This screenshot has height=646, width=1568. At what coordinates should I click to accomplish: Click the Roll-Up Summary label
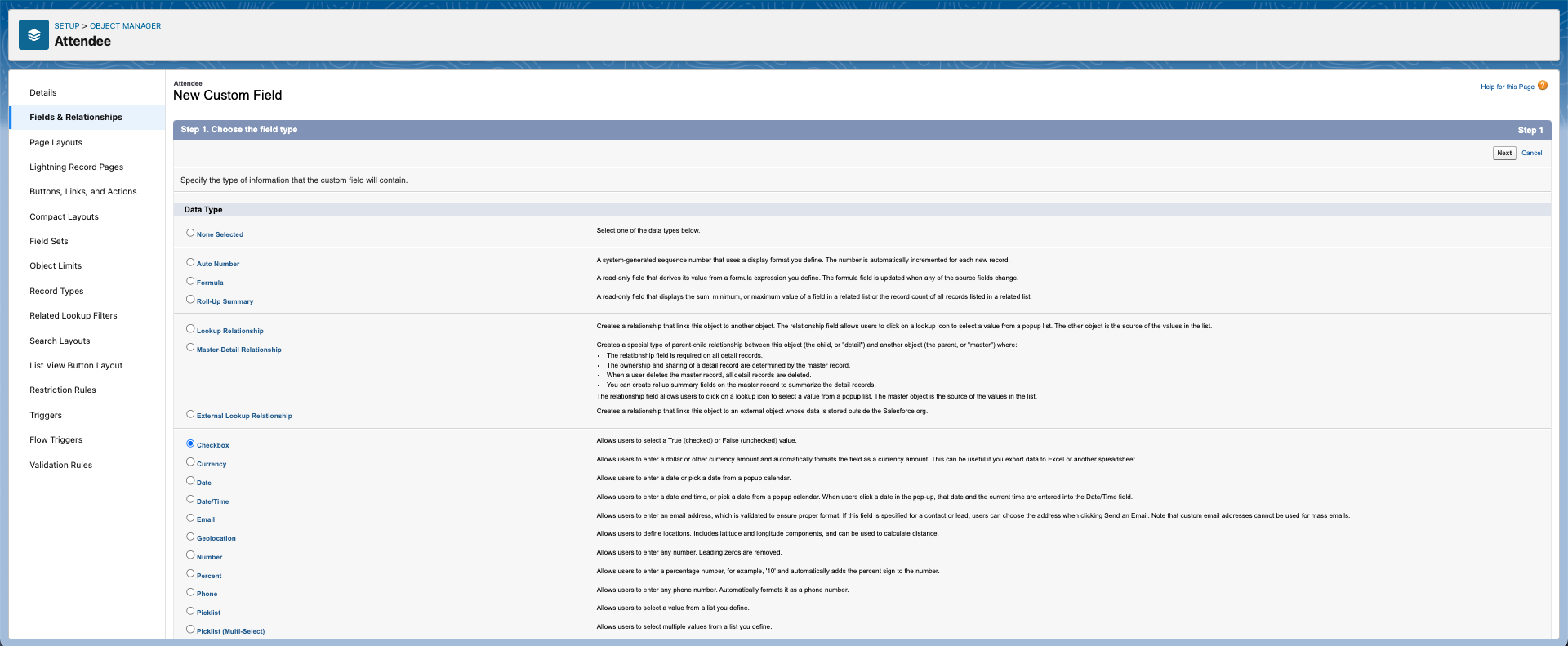[x=225, y=301]
